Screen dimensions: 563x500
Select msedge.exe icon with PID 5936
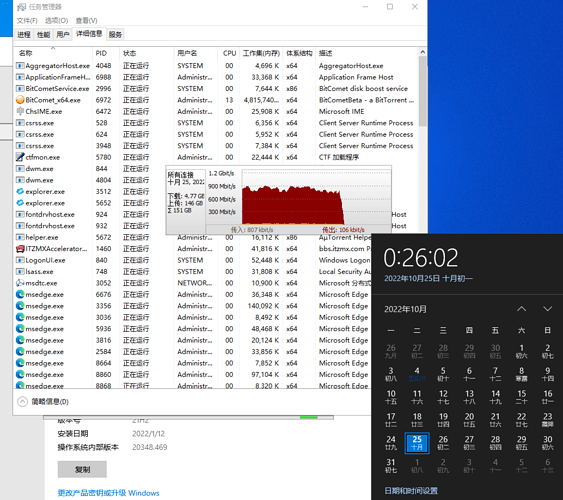(x=20, y=328)
